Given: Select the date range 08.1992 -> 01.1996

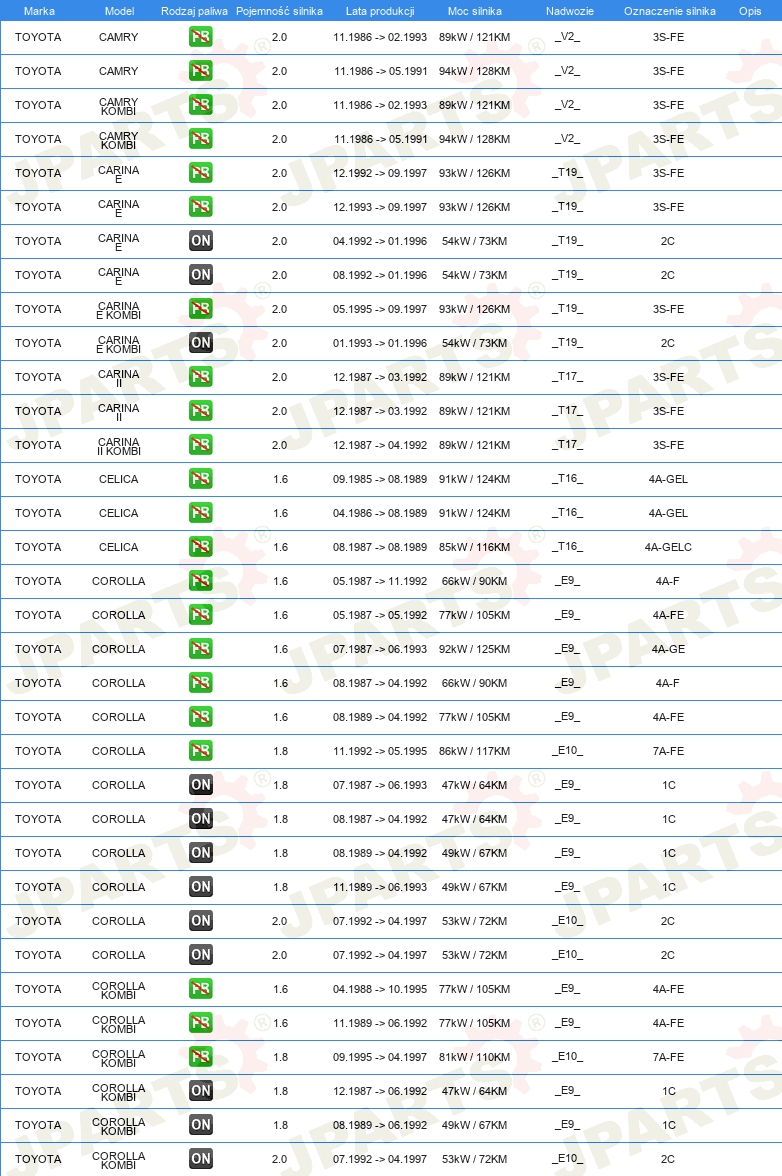Looking at the screenshot, I should 380,274.
